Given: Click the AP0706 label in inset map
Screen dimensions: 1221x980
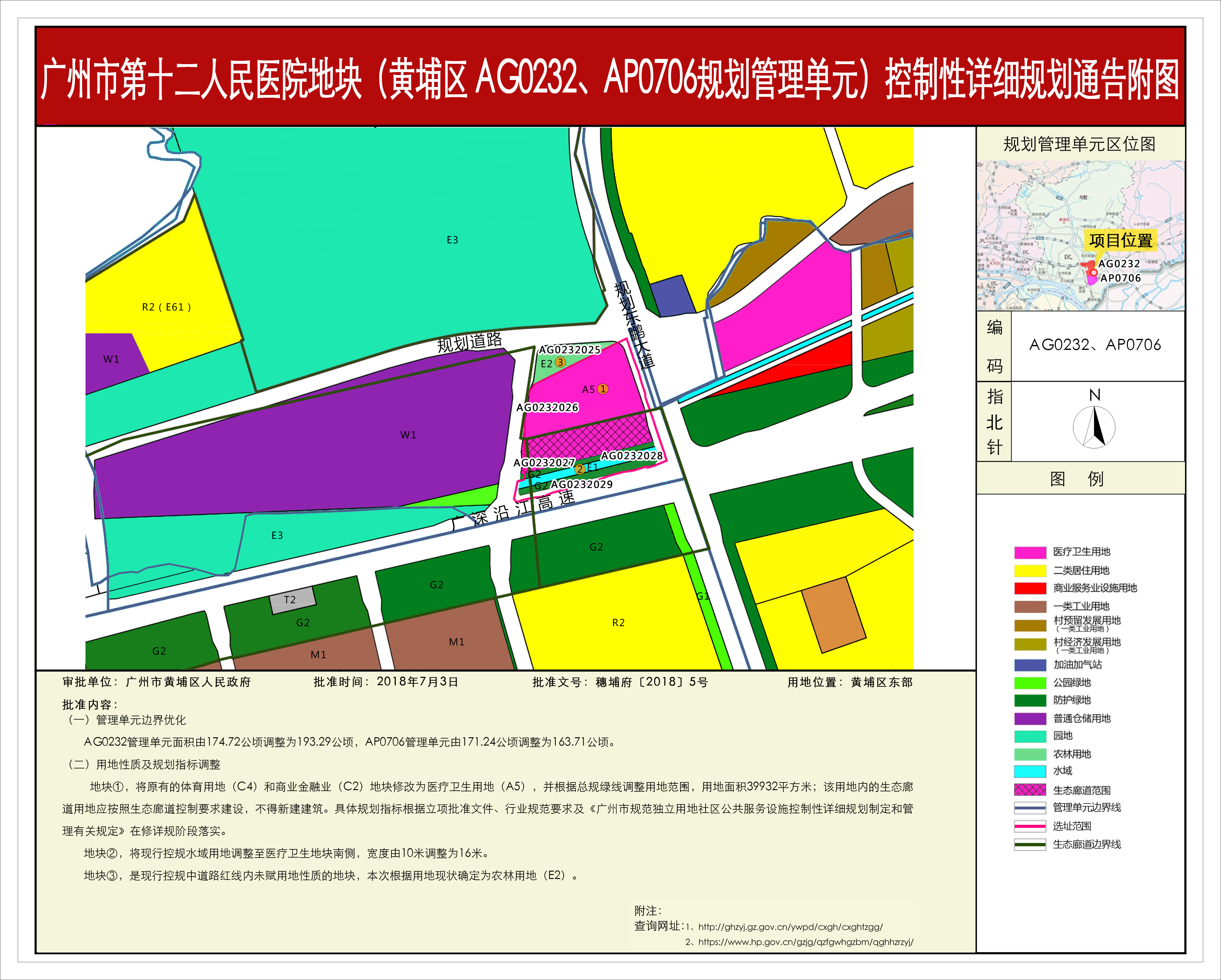Looking at the screenshot, I should point(1120,278).
